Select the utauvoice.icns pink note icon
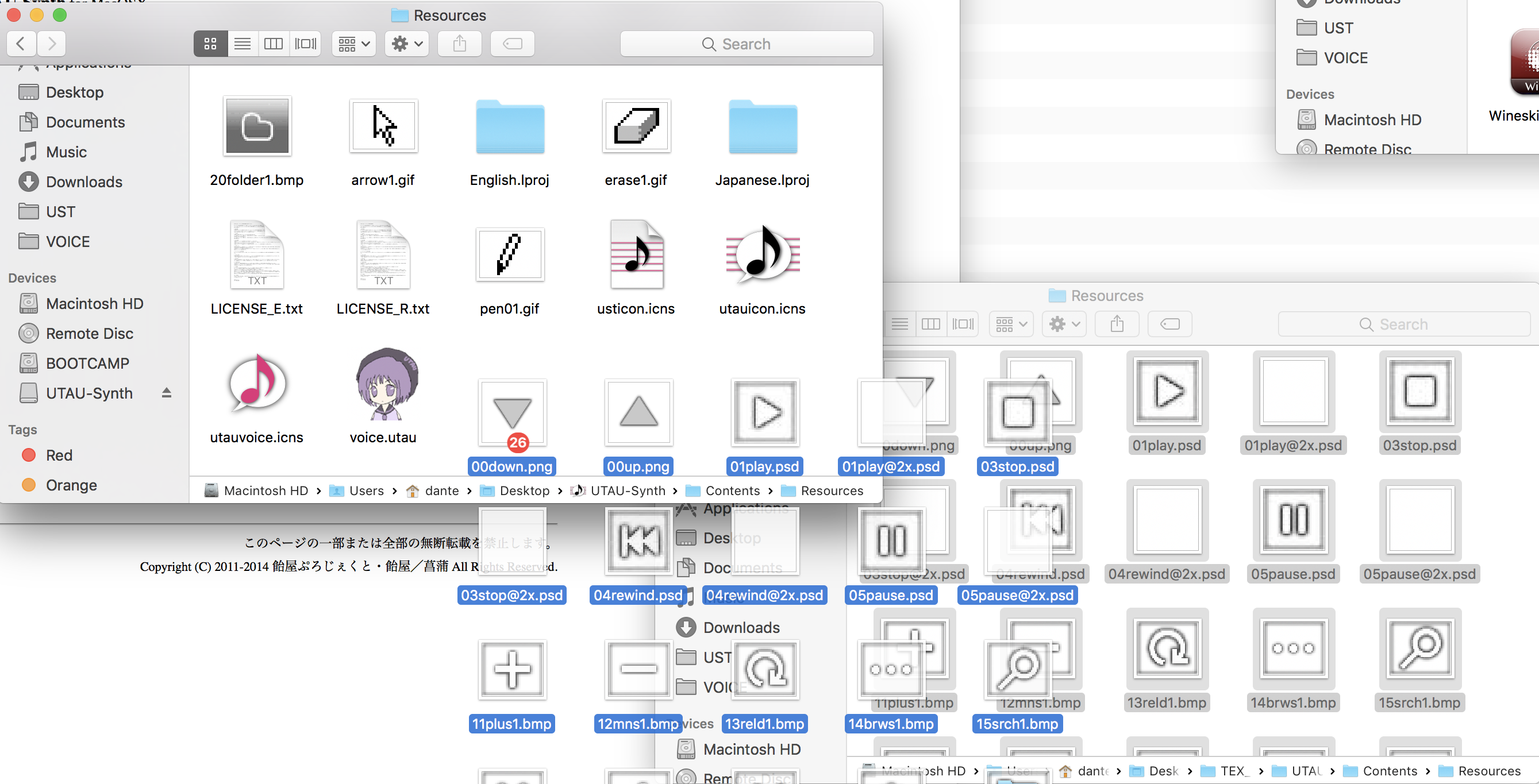Image resolution: width=1539 pixels, height=784 pixels. coord(257,383)
